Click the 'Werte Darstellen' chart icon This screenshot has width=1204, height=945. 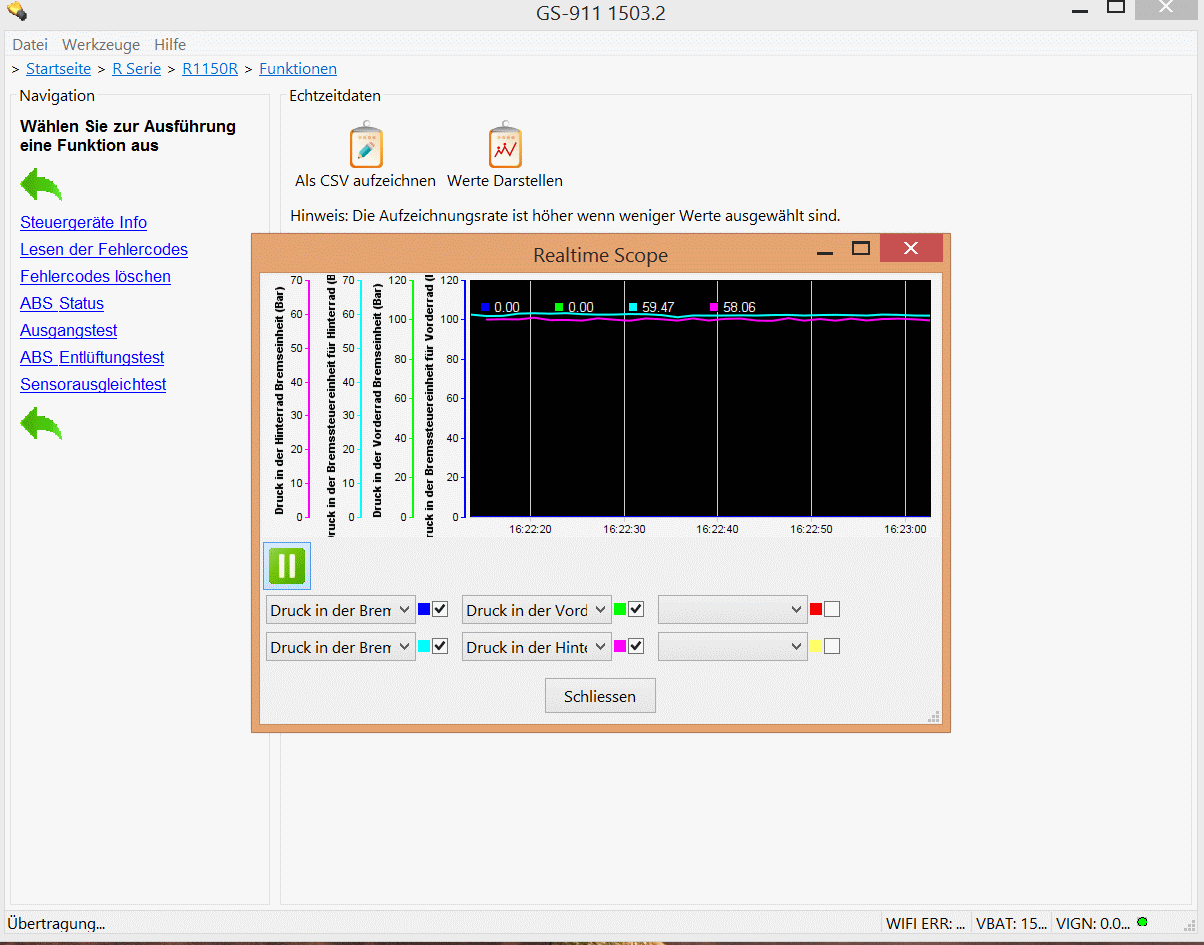point(505,147)
